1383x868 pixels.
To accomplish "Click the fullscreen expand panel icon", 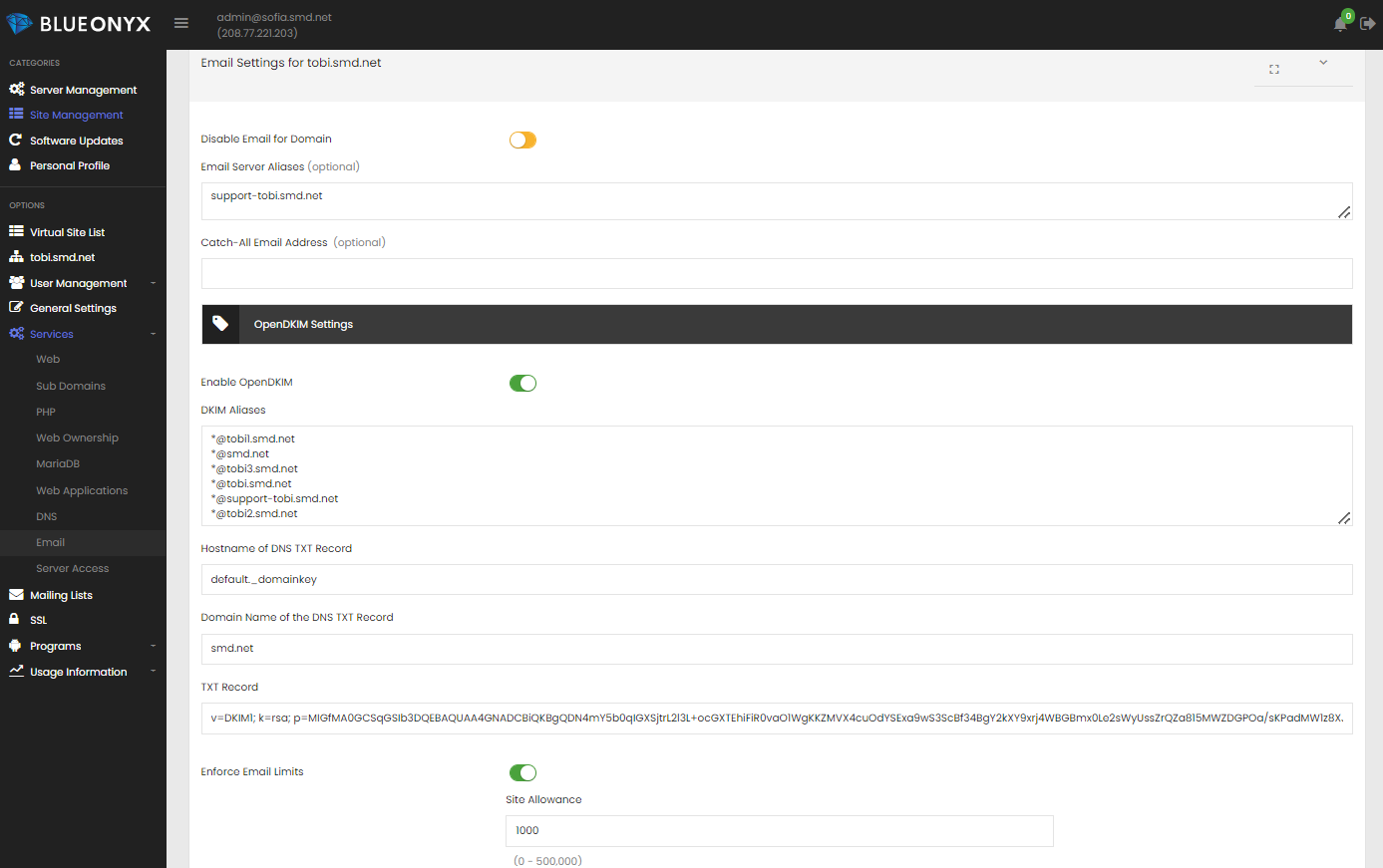I will tap(1274, 69).
